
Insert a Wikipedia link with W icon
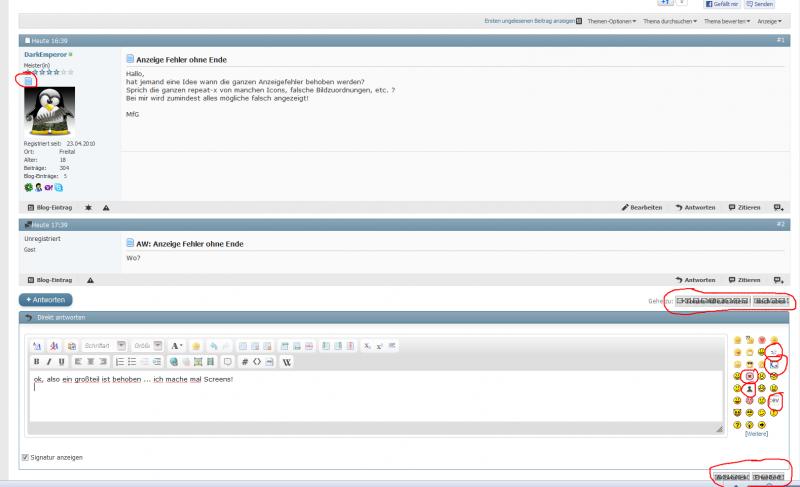point(287,361)
